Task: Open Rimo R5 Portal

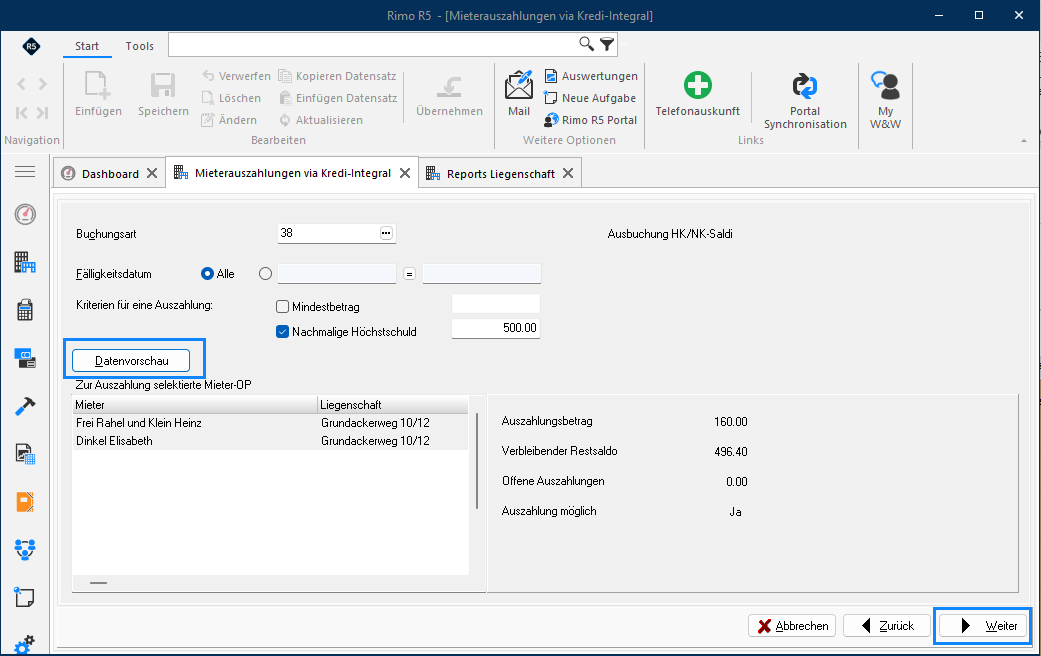Action: pyautogui.click(x=590, y=120)
